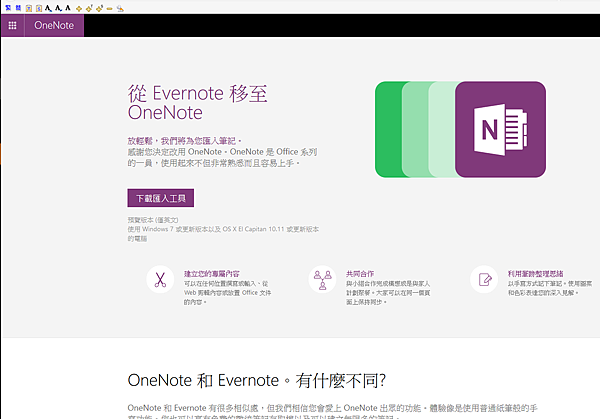Click the paragraph starting OneNote 和 Evernote 有很多相似處
The image size is (600, 419).
tap(333, 412)
